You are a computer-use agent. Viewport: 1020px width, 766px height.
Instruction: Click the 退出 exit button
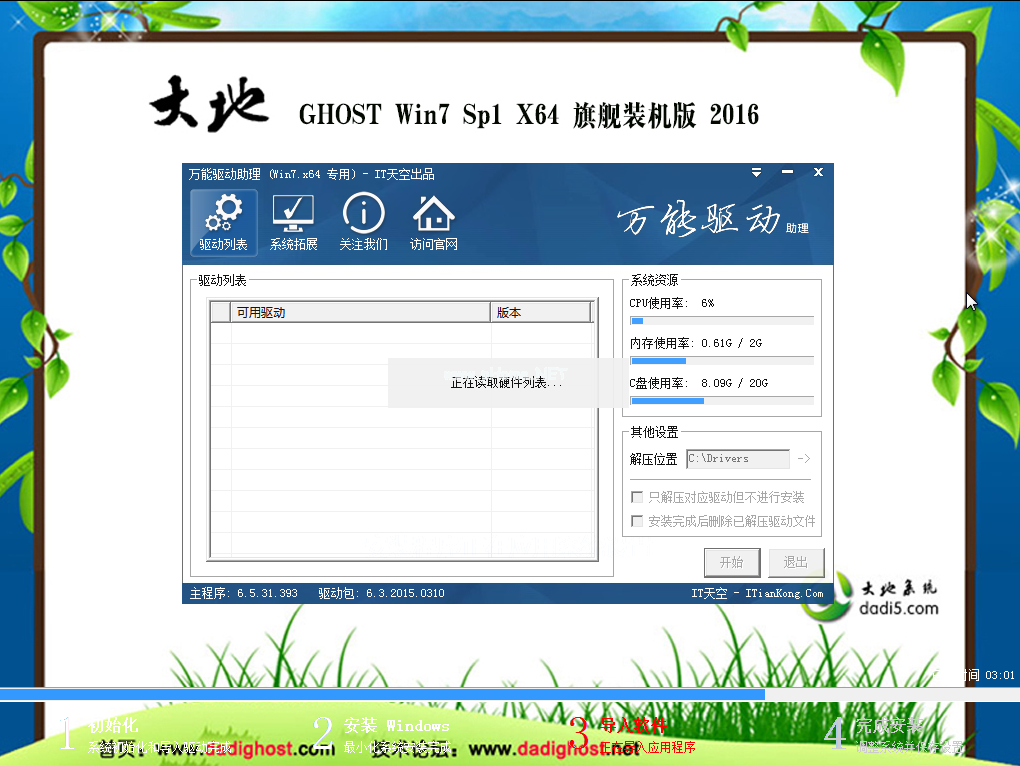pos(796,562)
